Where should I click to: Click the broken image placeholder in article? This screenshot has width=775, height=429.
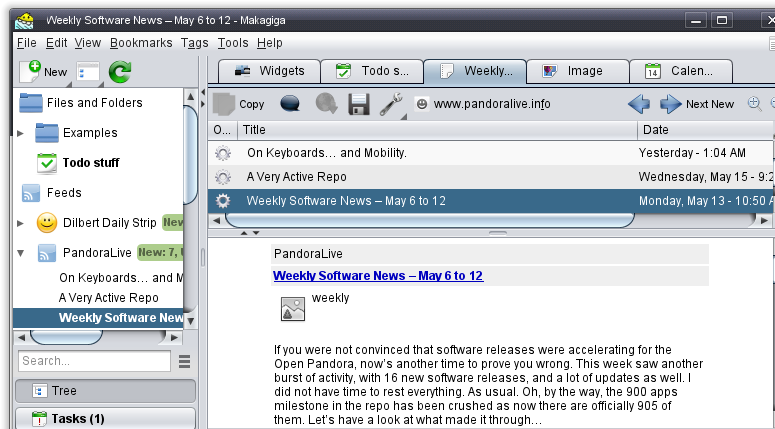coord(293,309)
